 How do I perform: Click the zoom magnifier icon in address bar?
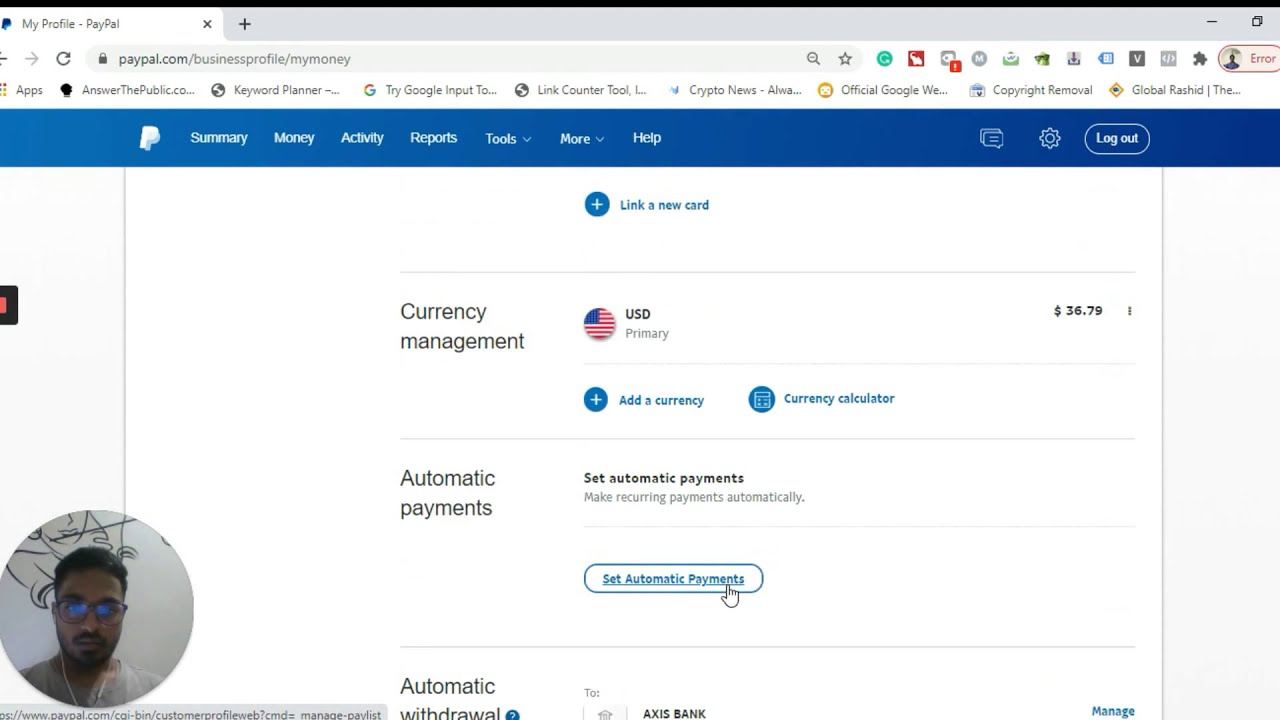(813, 59)
